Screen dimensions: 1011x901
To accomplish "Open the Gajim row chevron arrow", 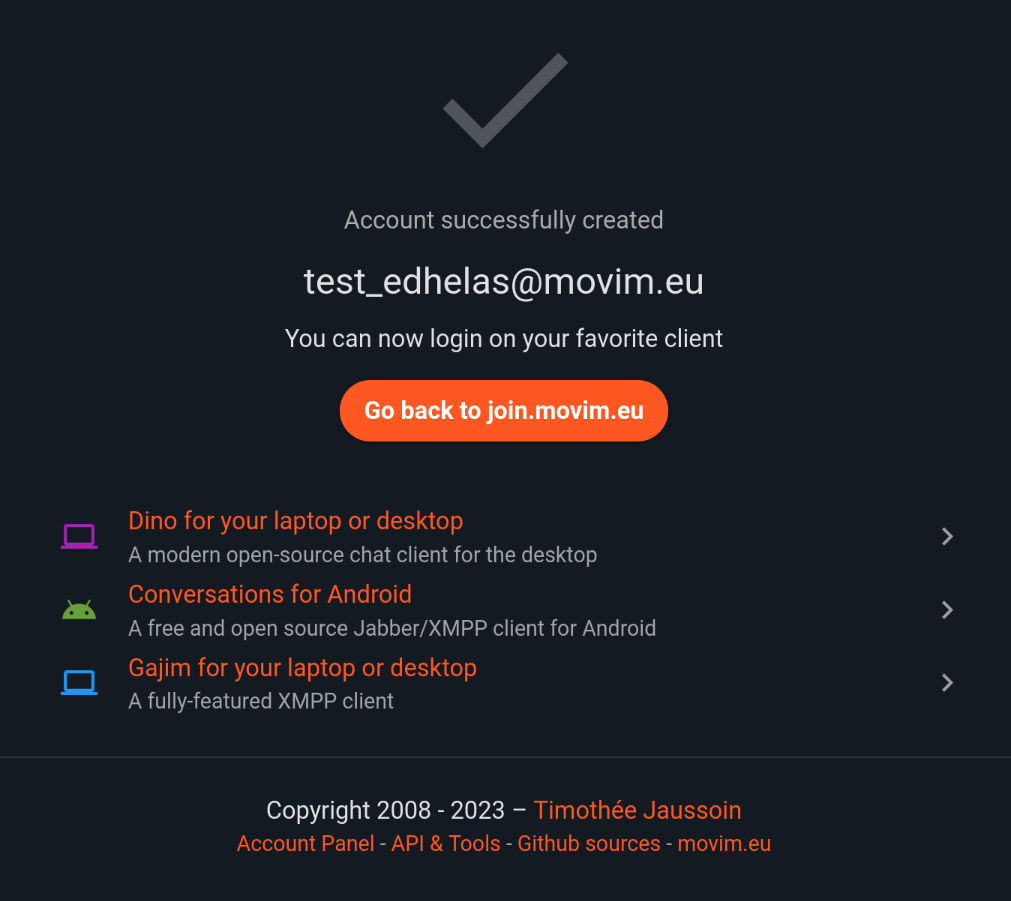I will [947, 683].
